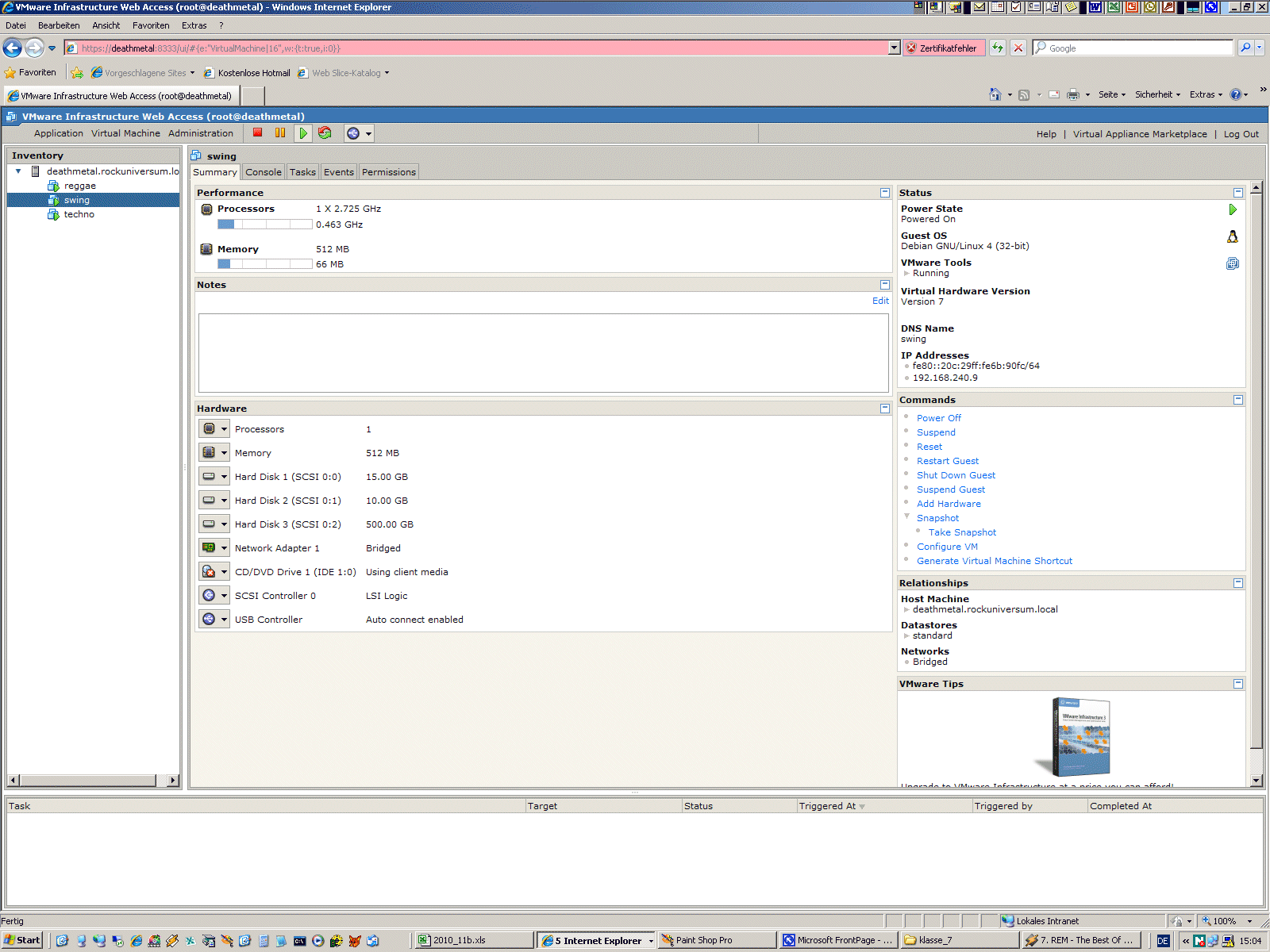This screenshot has height=952, width=1270.
Task: Open Hard Disk 3 icon menu
Action: [x=214, y=524]
